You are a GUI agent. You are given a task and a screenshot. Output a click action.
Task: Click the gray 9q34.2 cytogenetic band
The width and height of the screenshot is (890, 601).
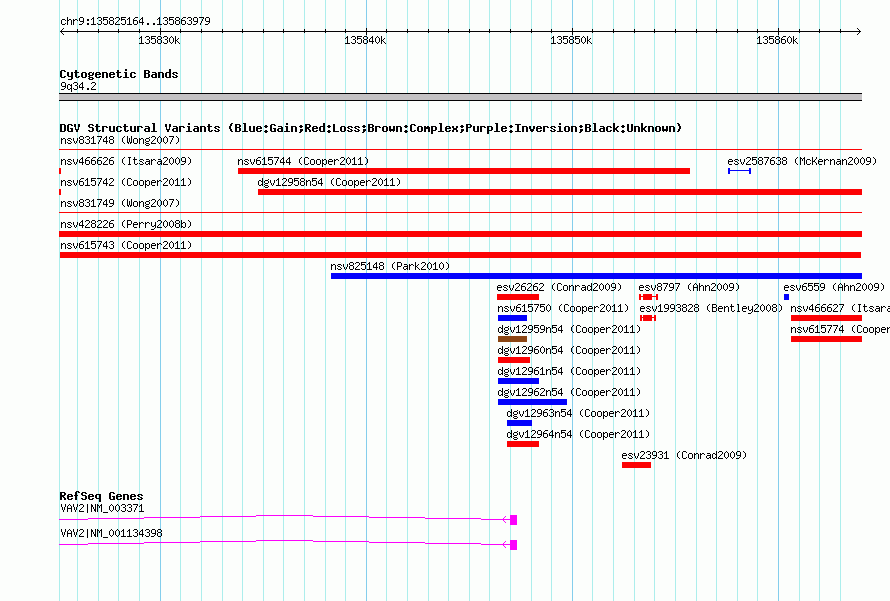(x=460, y=97)
